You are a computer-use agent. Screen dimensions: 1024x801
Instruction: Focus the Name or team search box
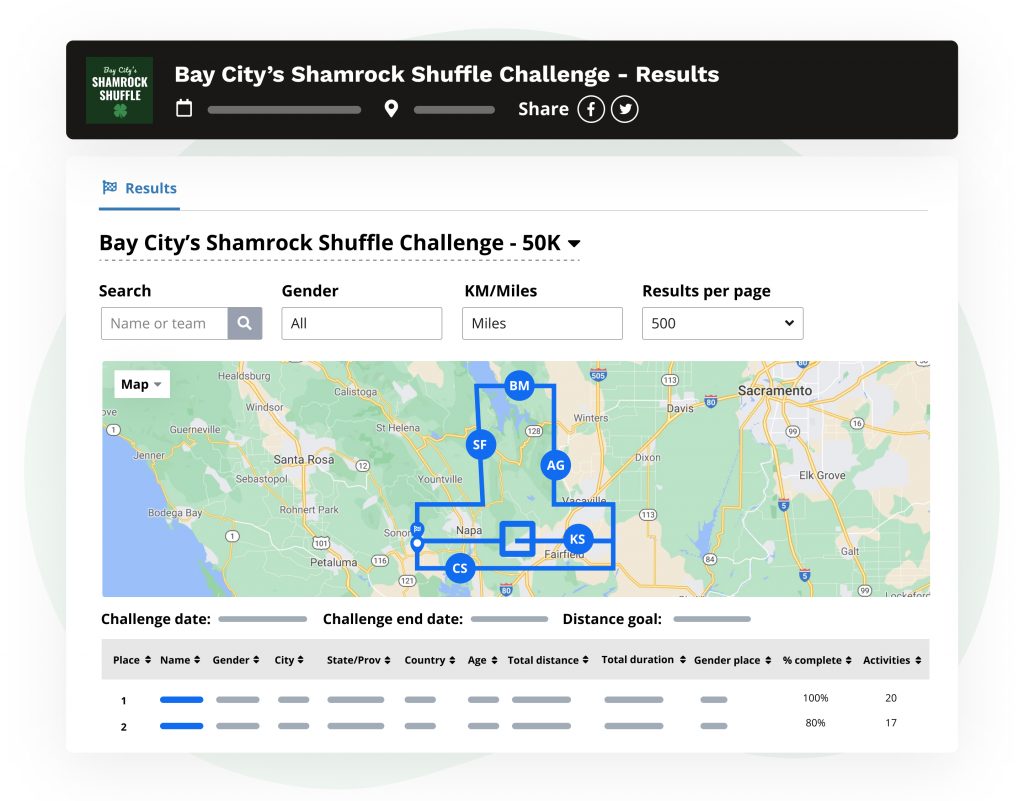165,323
